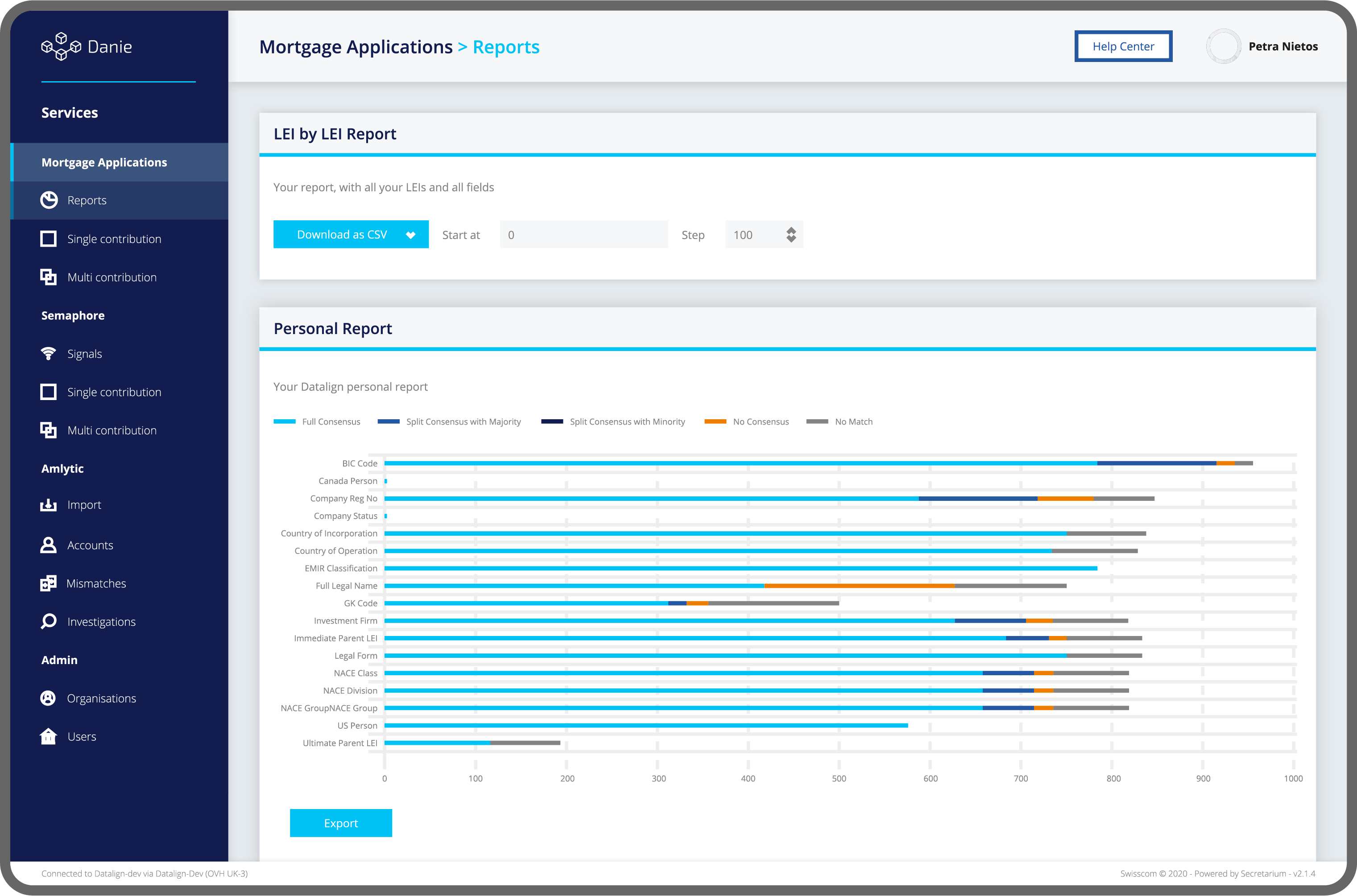Click the Danie cube logo icon
The image size is (1357, 896).
point(61,46)
